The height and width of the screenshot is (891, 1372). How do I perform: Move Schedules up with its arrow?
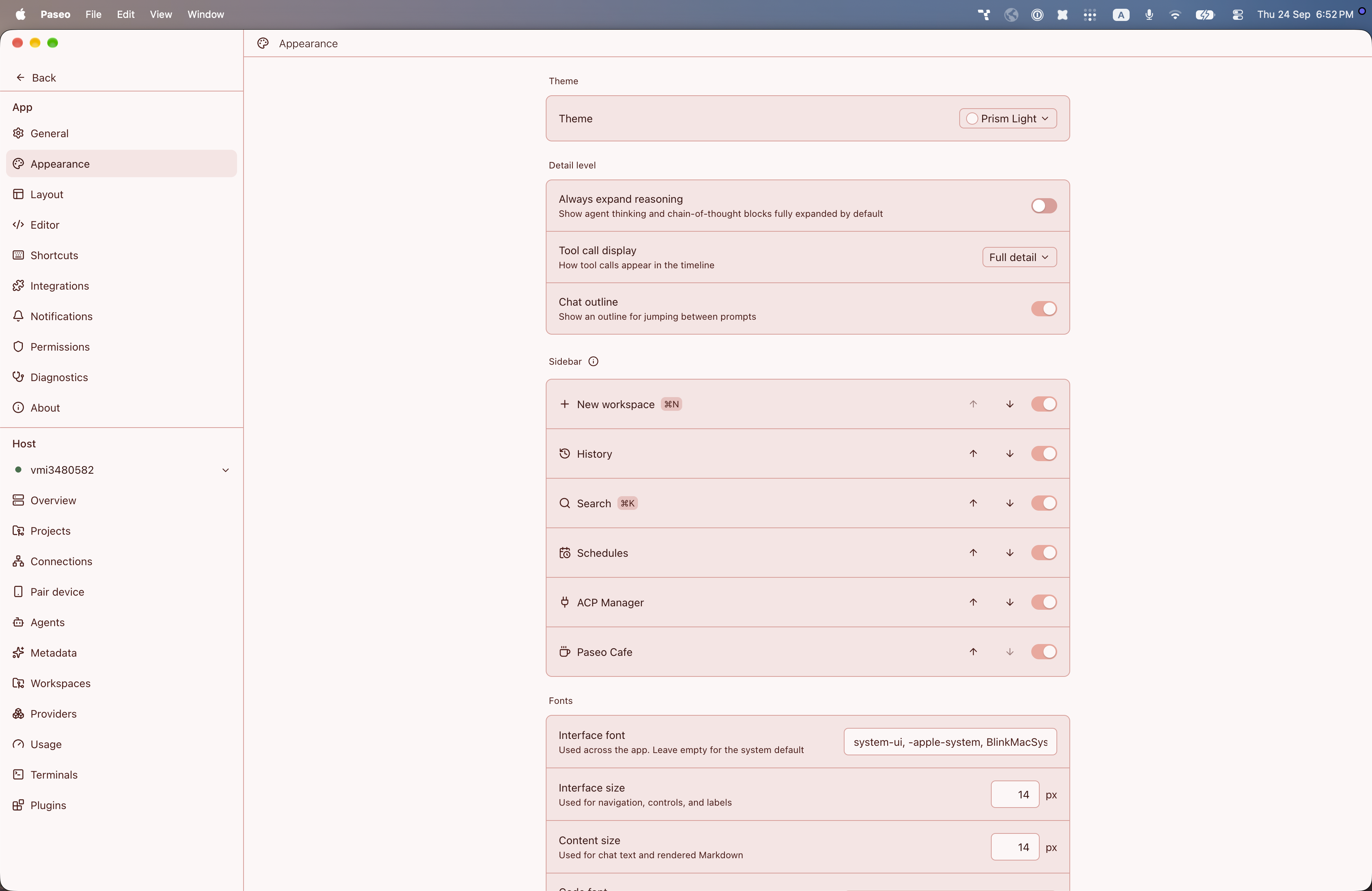pos(973,553)
